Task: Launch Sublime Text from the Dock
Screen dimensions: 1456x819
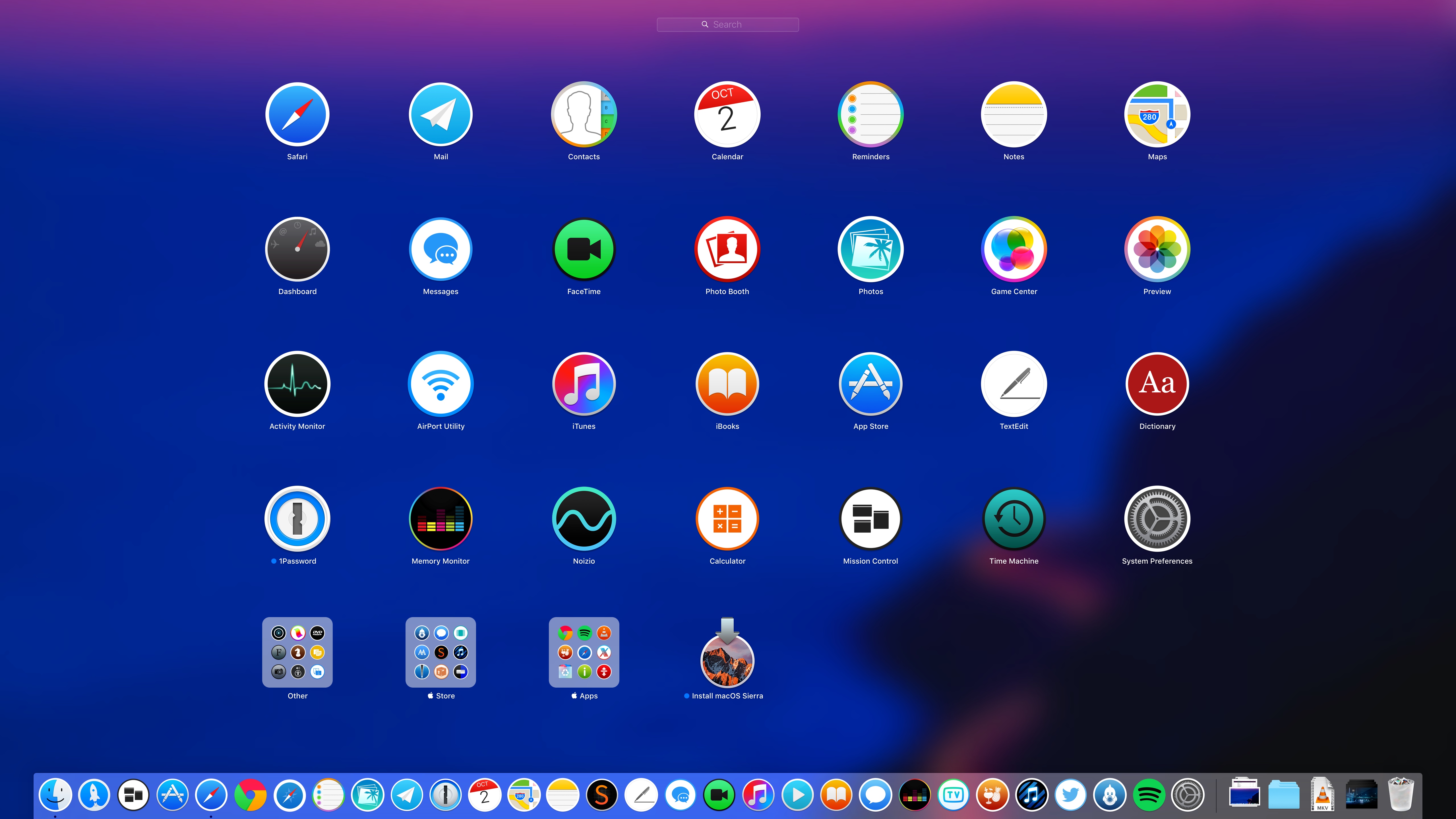Action: pos(602,795)
